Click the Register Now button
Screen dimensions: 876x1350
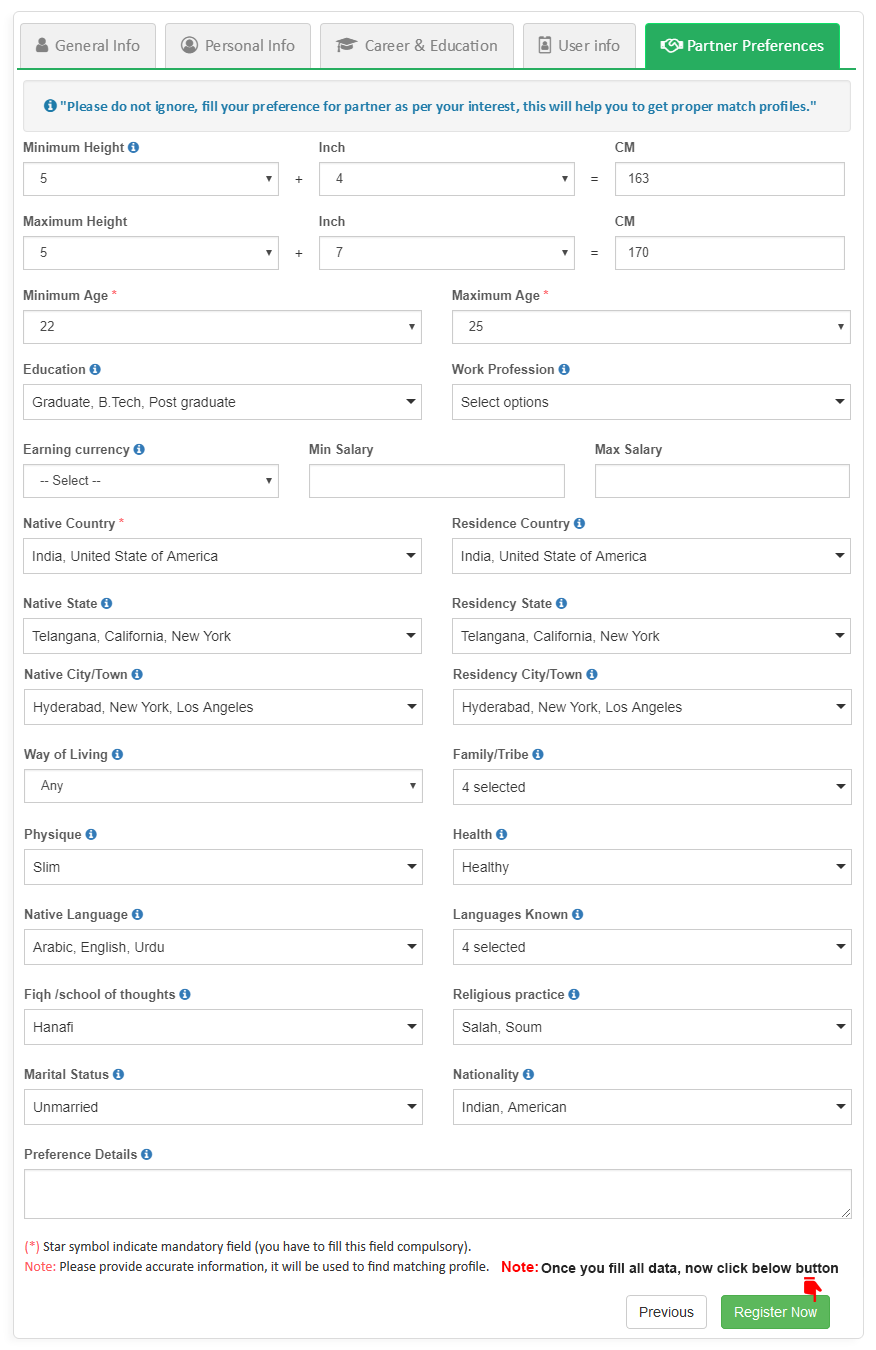click(775, 1312)
